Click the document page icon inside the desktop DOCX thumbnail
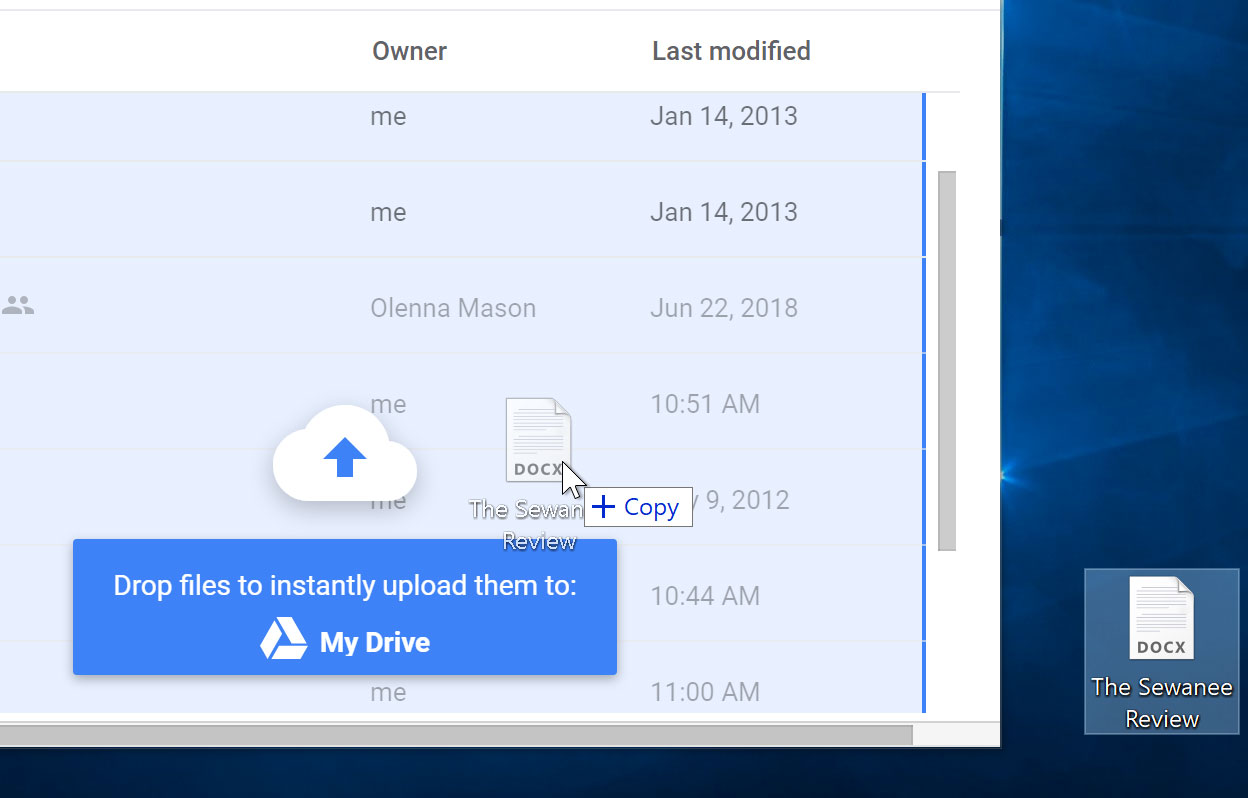 tap(1161, 616)
